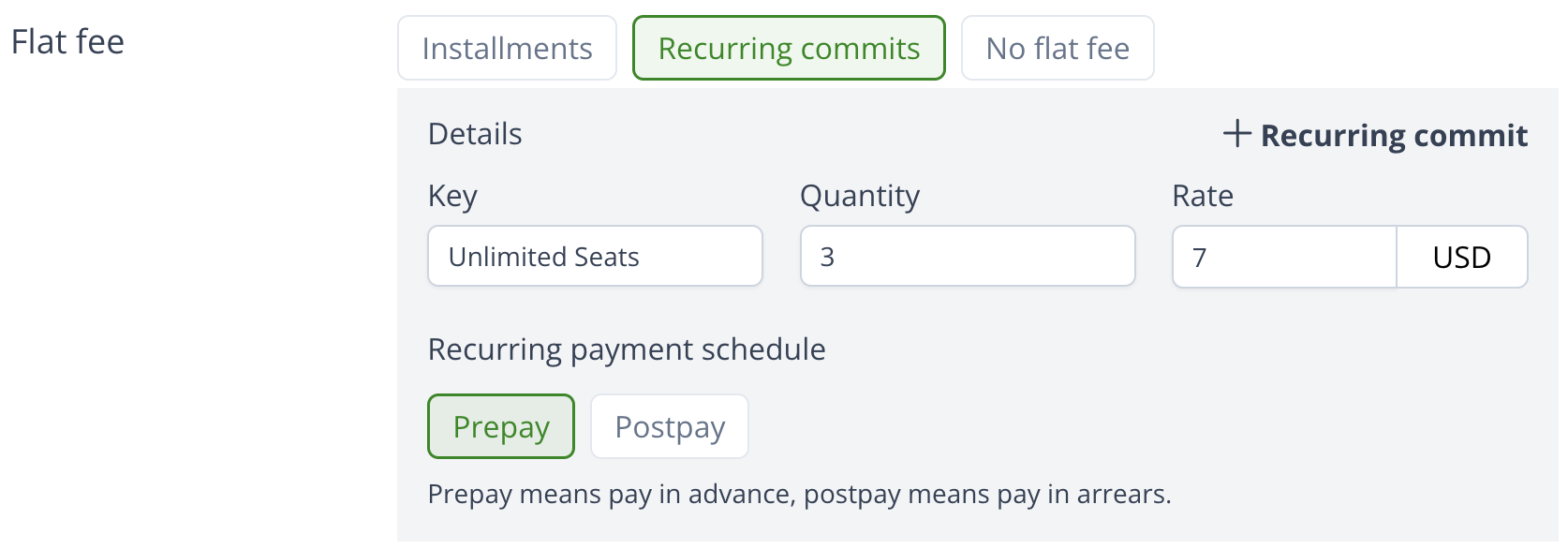The width and height of the screenshot is (1568, 549).
Task: Click the gray panel space right of Postpay
Action: coord(1124,427)
